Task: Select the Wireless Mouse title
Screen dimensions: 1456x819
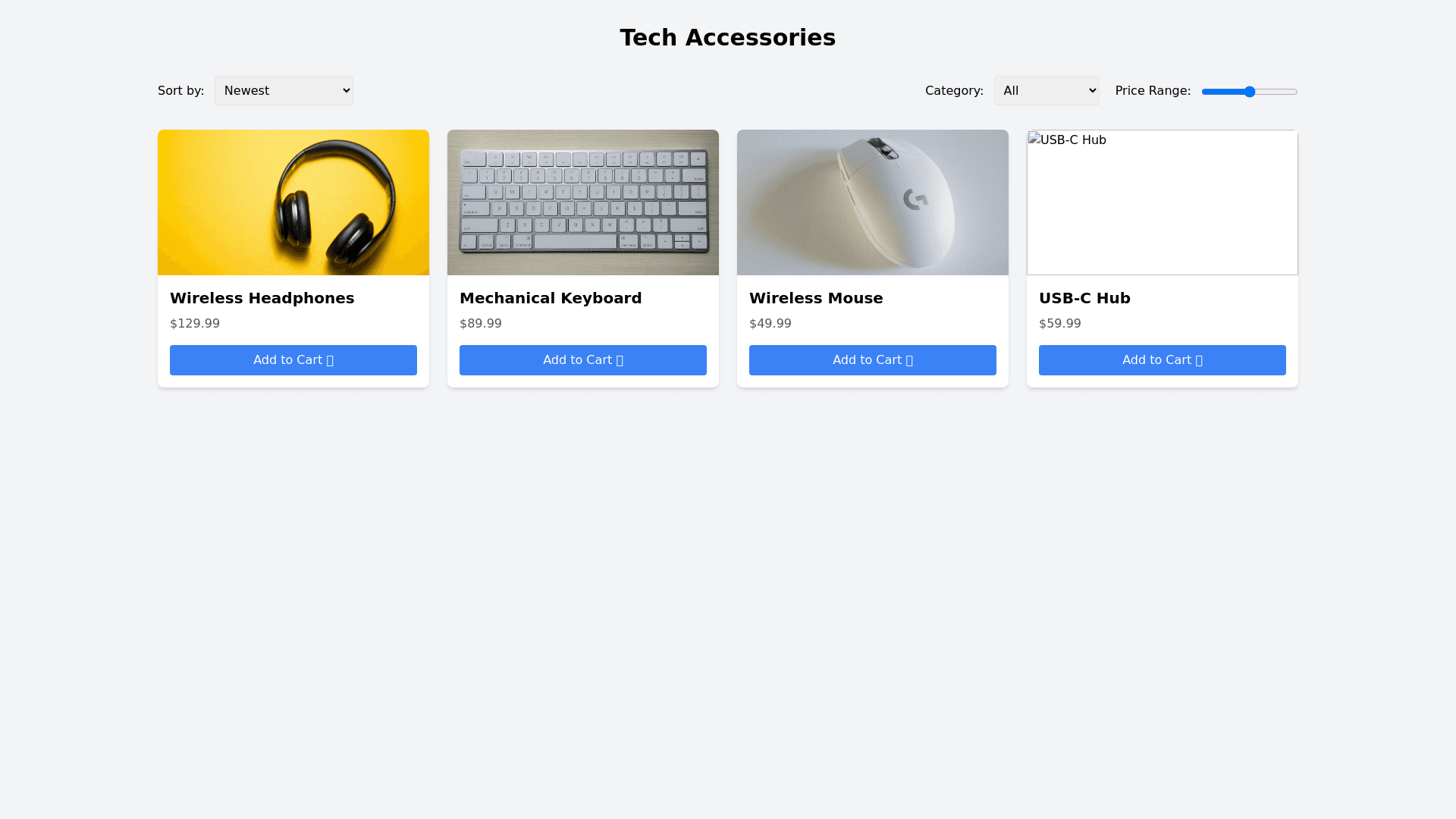Action: (816, 298)
